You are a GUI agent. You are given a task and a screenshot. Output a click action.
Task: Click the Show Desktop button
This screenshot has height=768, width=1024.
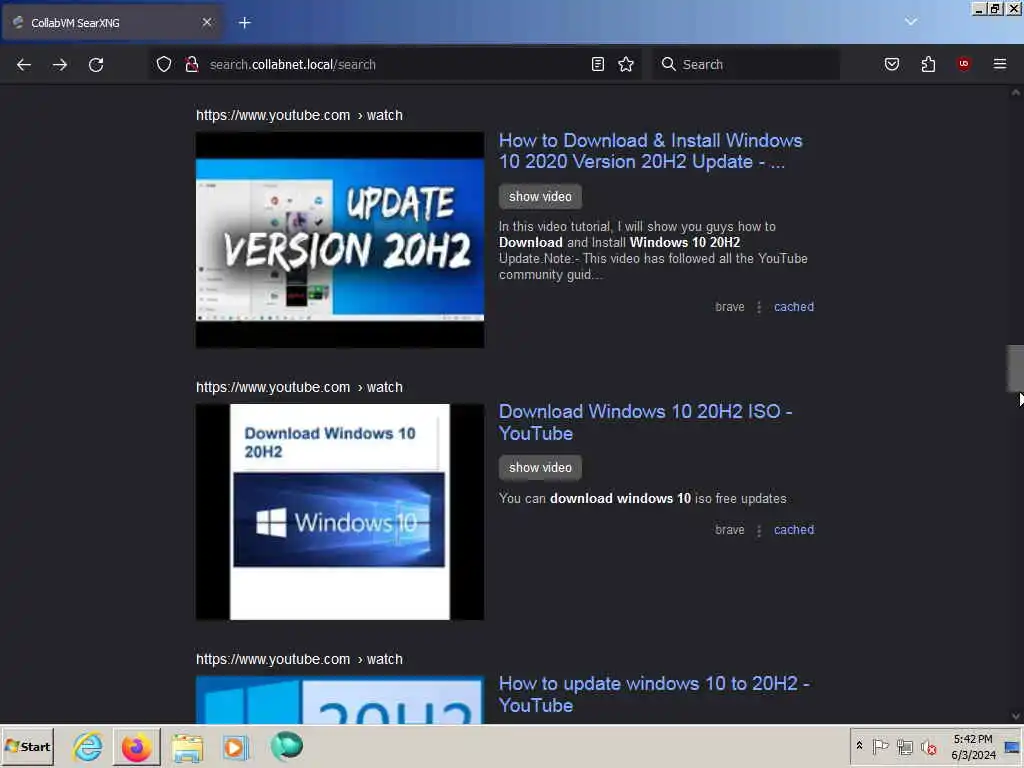pyautogui.click(x=1013, y=747)
